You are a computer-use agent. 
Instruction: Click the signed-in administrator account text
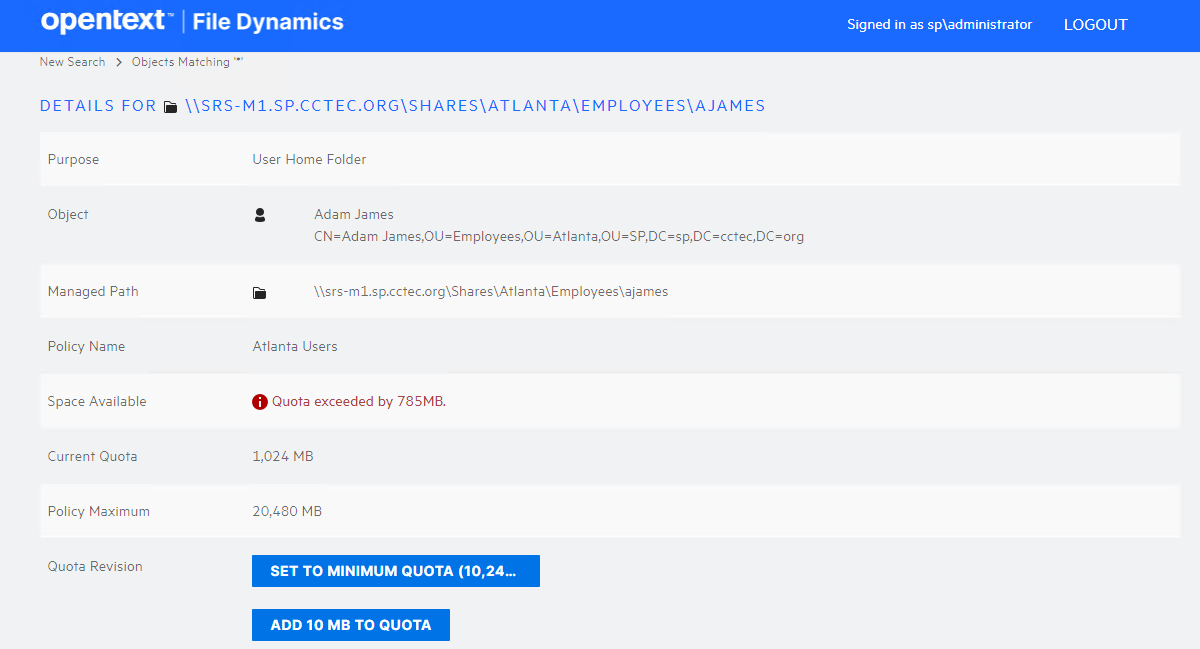coord(939,25)
